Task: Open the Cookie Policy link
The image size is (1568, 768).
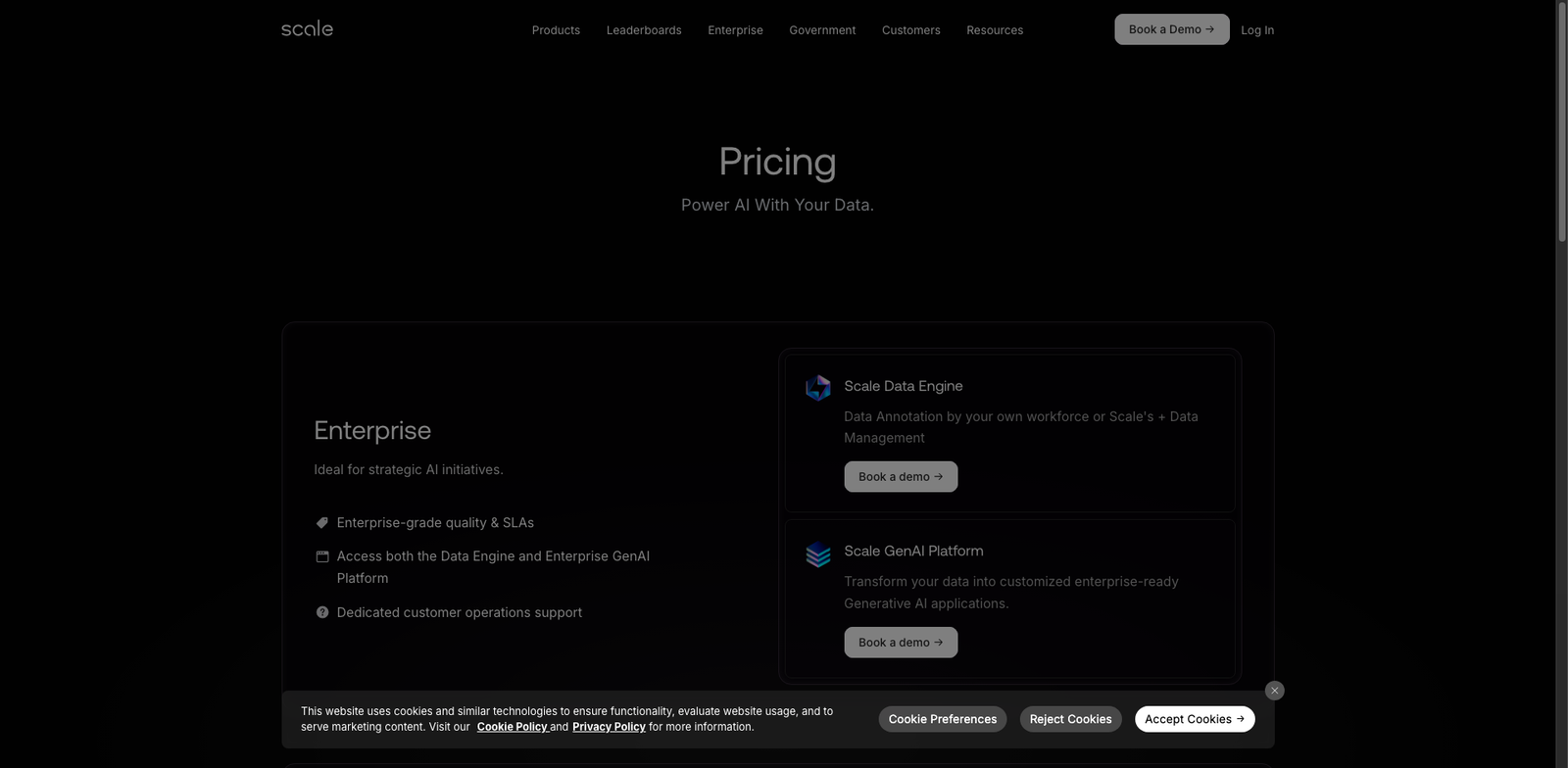Action: pyautogui.click(x=513, y=727)
